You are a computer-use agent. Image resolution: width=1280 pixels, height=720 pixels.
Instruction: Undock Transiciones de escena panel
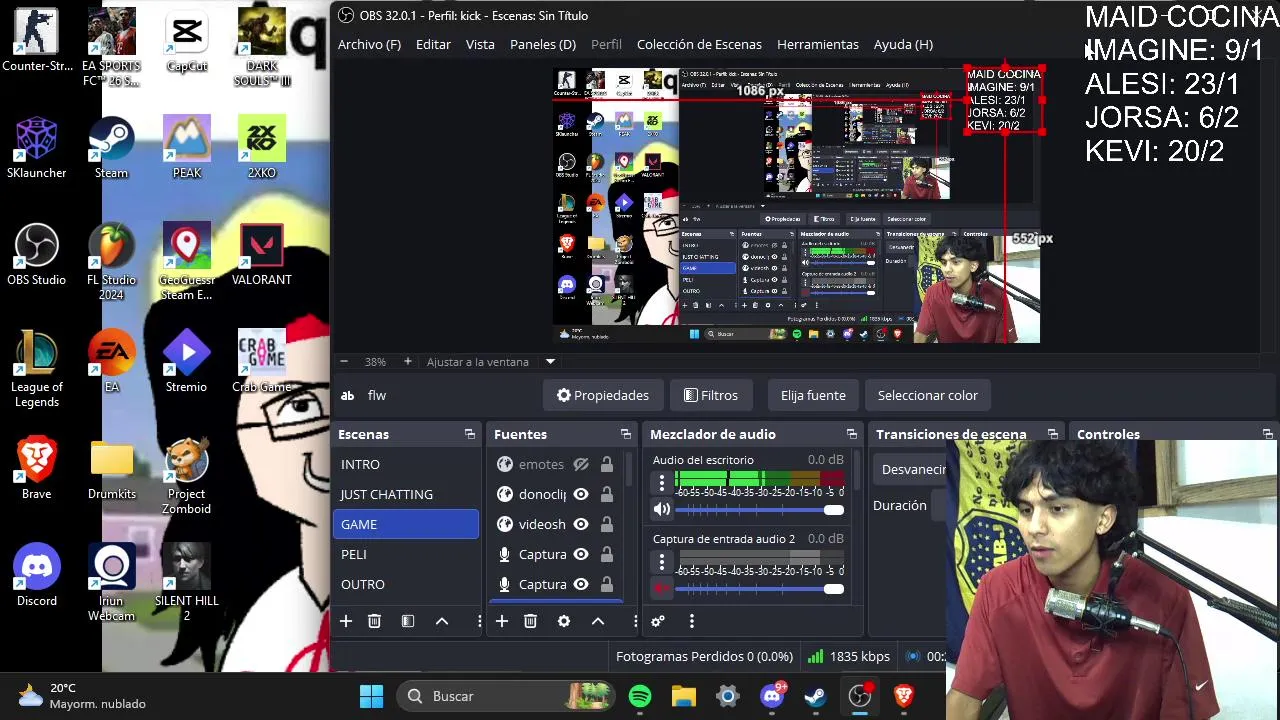coord(1053,434)
